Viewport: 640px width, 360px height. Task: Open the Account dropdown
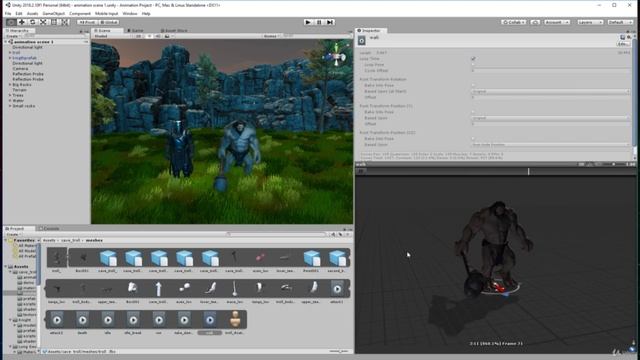(x=557, y=22)
